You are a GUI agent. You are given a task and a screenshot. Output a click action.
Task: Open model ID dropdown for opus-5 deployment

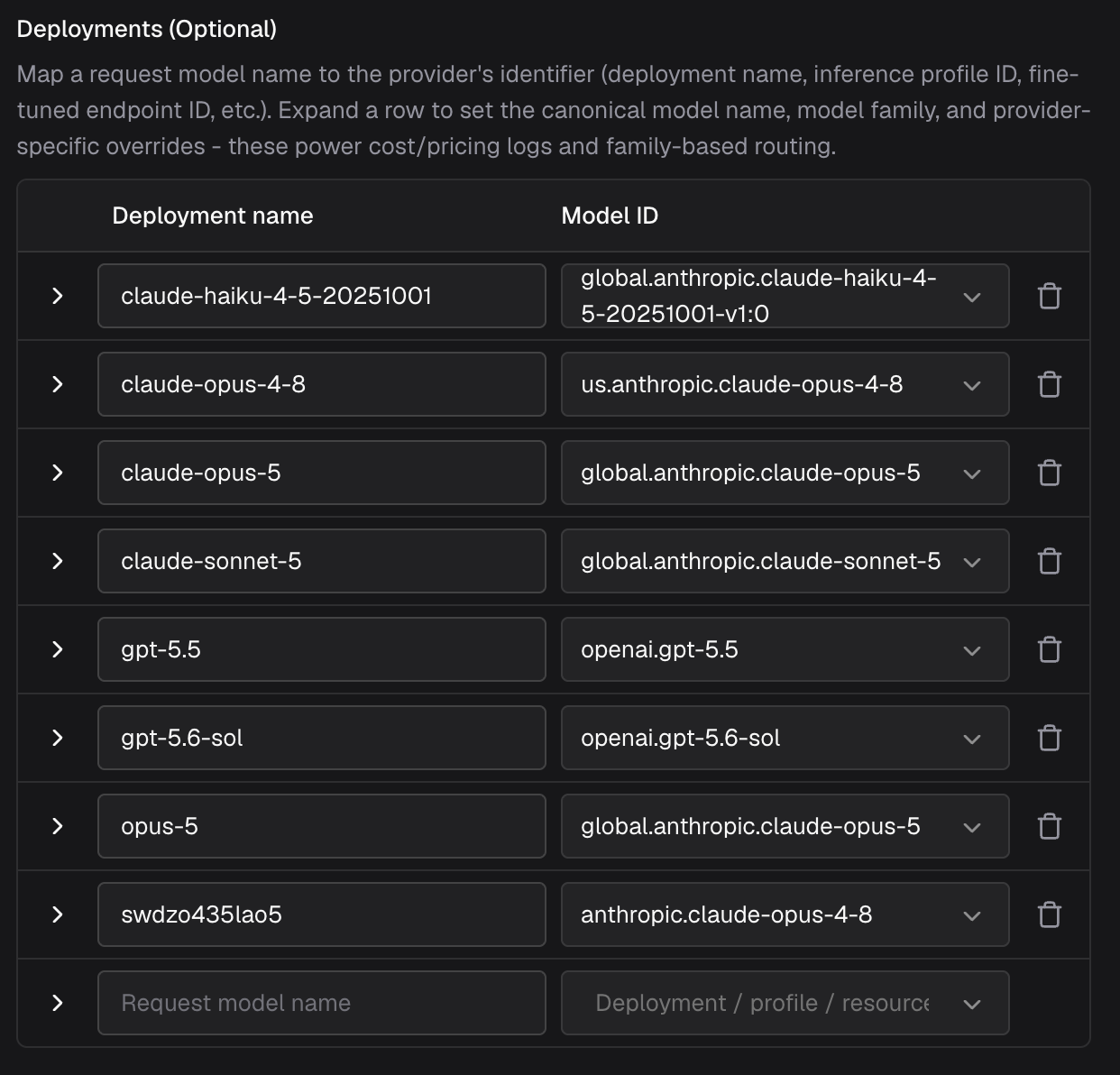[785, 826]
